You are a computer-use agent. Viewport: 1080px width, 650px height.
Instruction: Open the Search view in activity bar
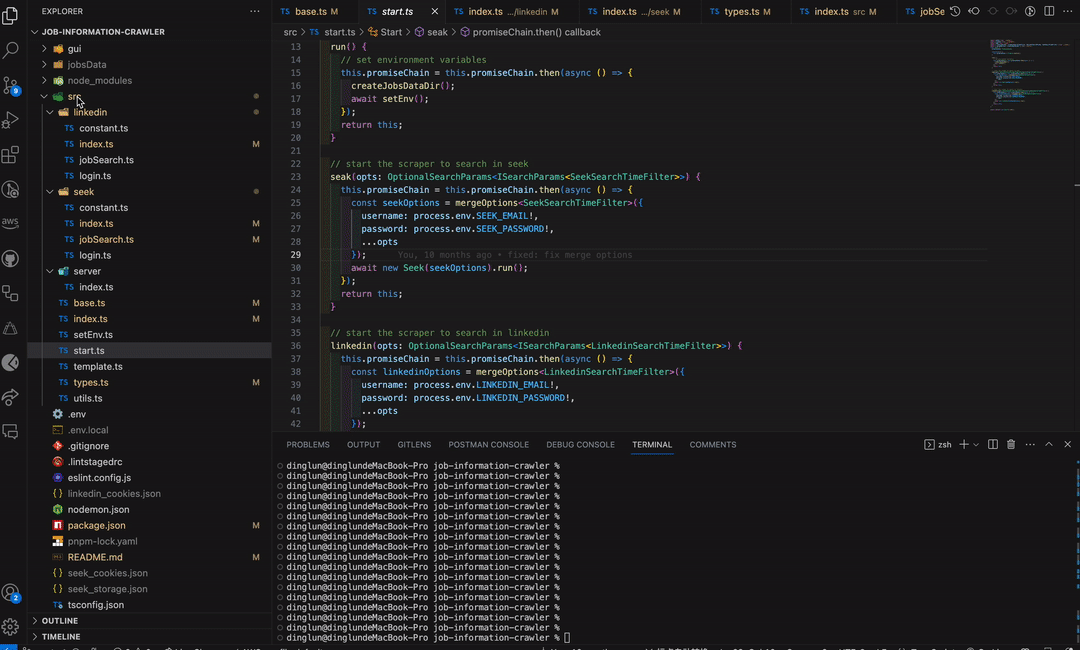[x=10, y=50]
